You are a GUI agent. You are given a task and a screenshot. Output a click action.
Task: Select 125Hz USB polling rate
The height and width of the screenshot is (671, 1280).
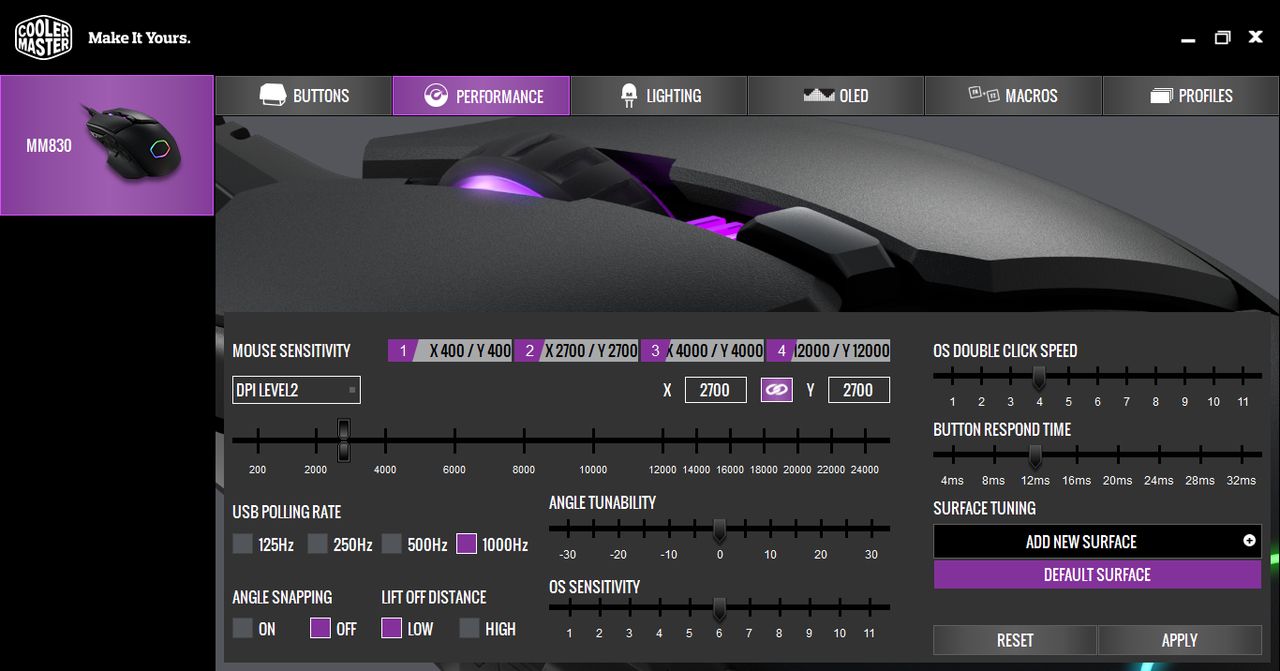pyautogui.click(x=243, y=544)
